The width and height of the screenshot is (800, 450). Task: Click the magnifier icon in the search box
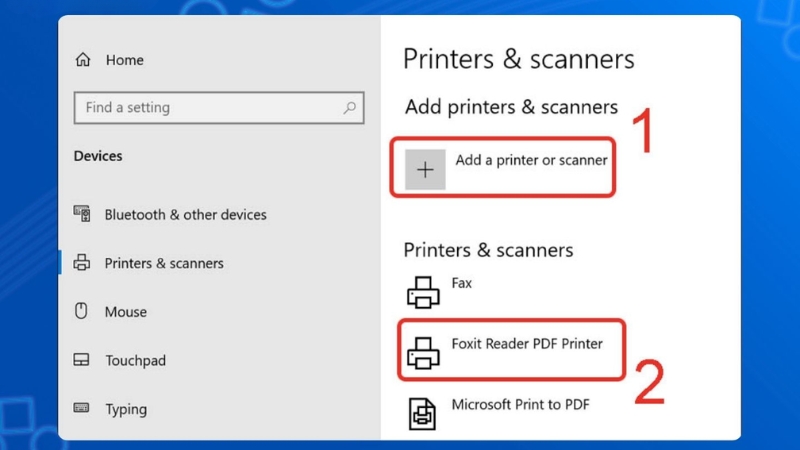[349, 108]
